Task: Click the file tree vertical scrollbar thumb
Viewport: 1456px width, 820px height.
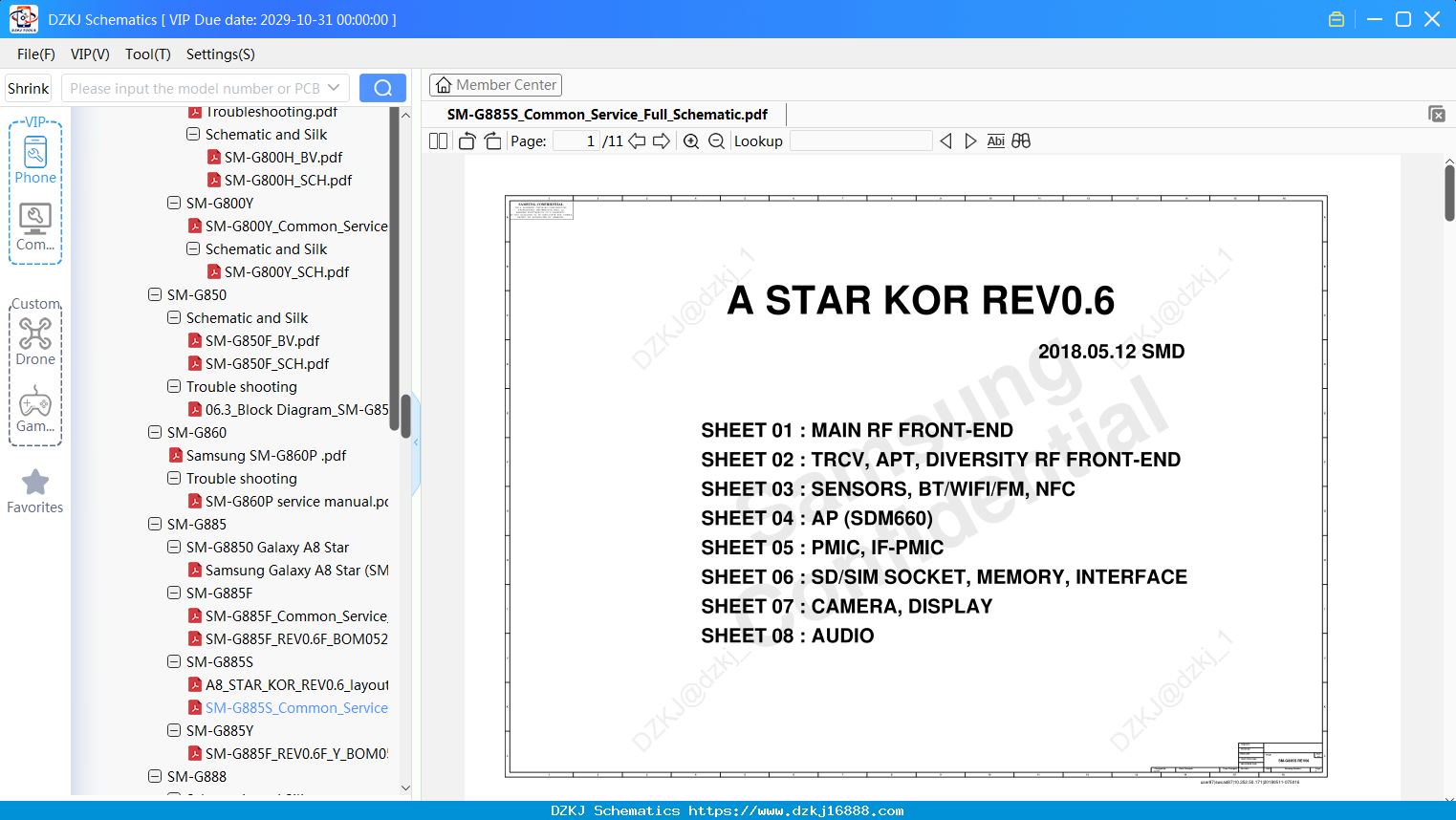Action: click(405, 416)
